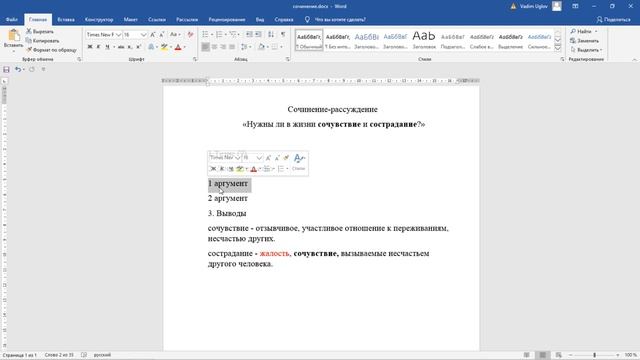Increase font size in the ribbon

(153, 35)
